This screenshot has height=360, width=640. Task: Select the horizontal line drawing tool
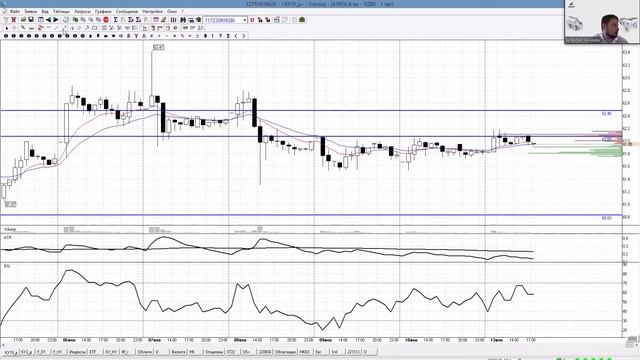click(x=31, y=28)
